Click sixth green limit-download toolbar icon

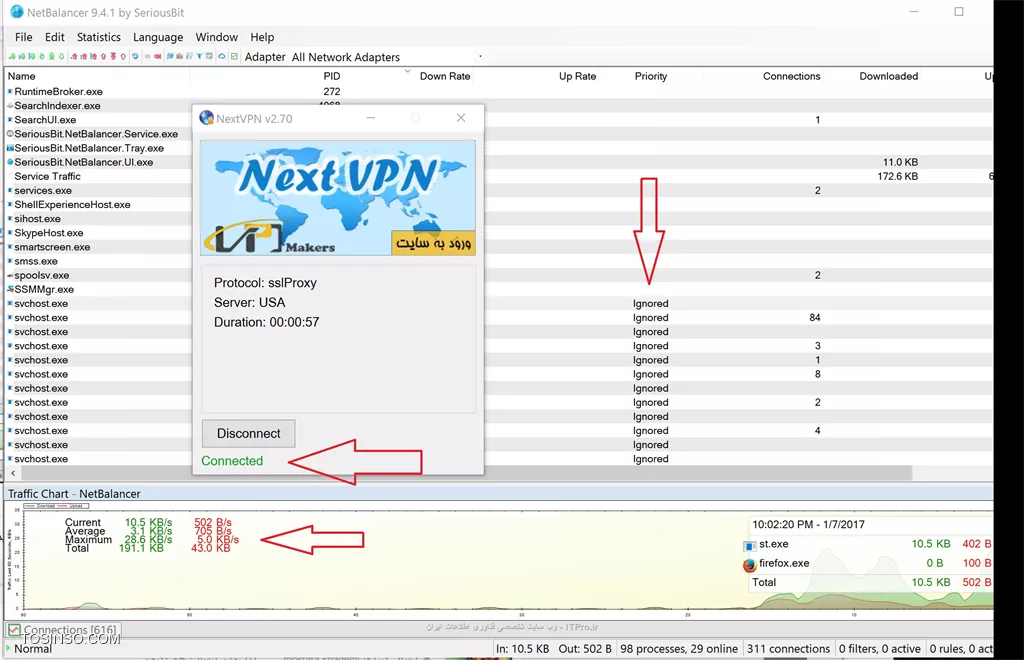[x=61, y=56]
